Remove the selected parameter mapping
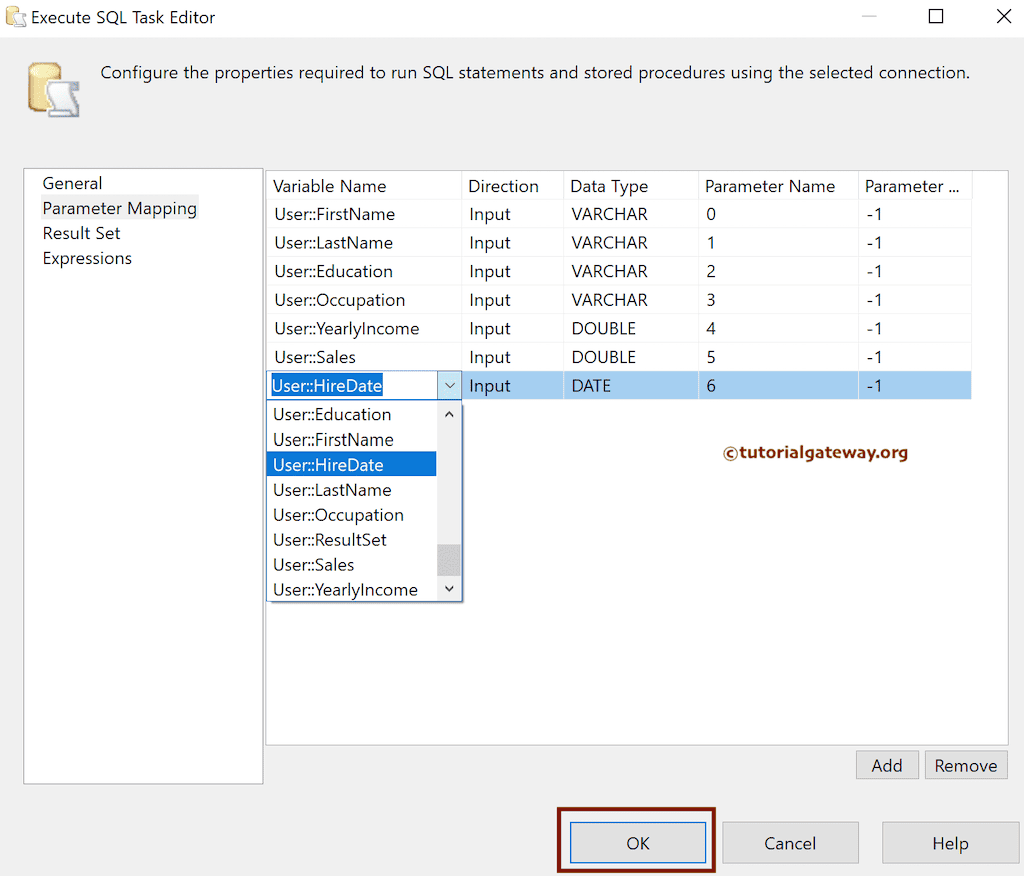The image size is (1024, 876). point(965,764)
